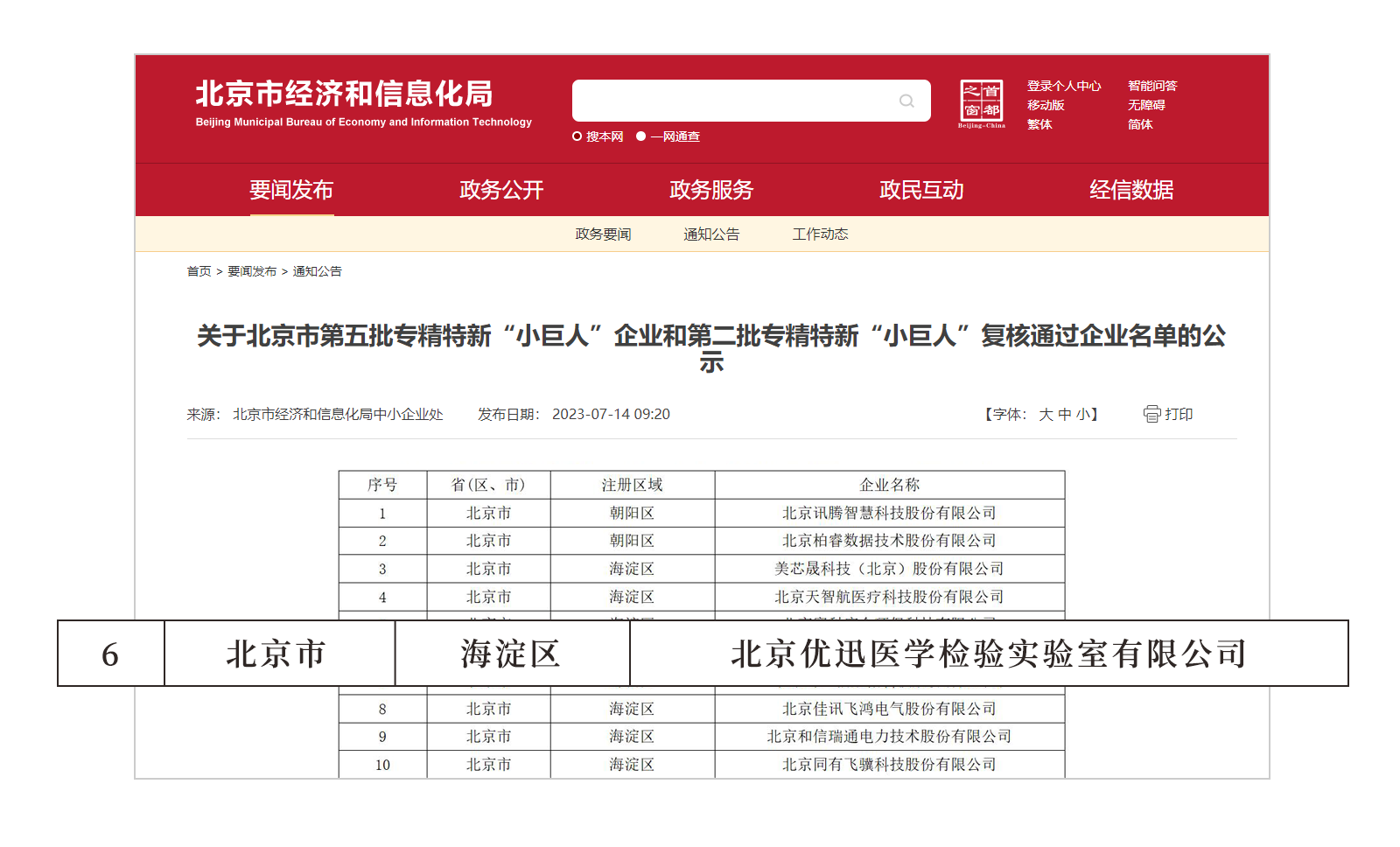Image resolution: width=1400 pixels, height=847 pixels.
Task: Click 海淀区 in enlarged row 6
Action: click(x=511, y=654)
